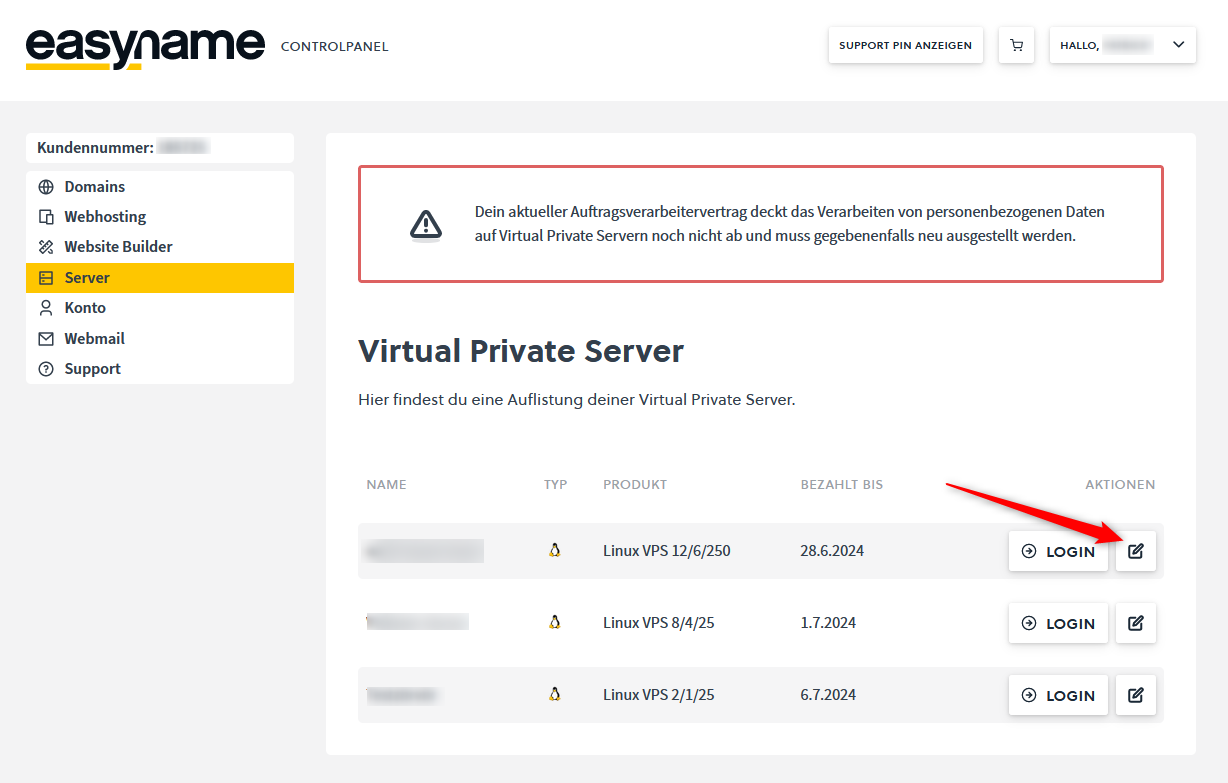
Task: Expand the Hallo user account dropdown
Action: coord(1122,45)
